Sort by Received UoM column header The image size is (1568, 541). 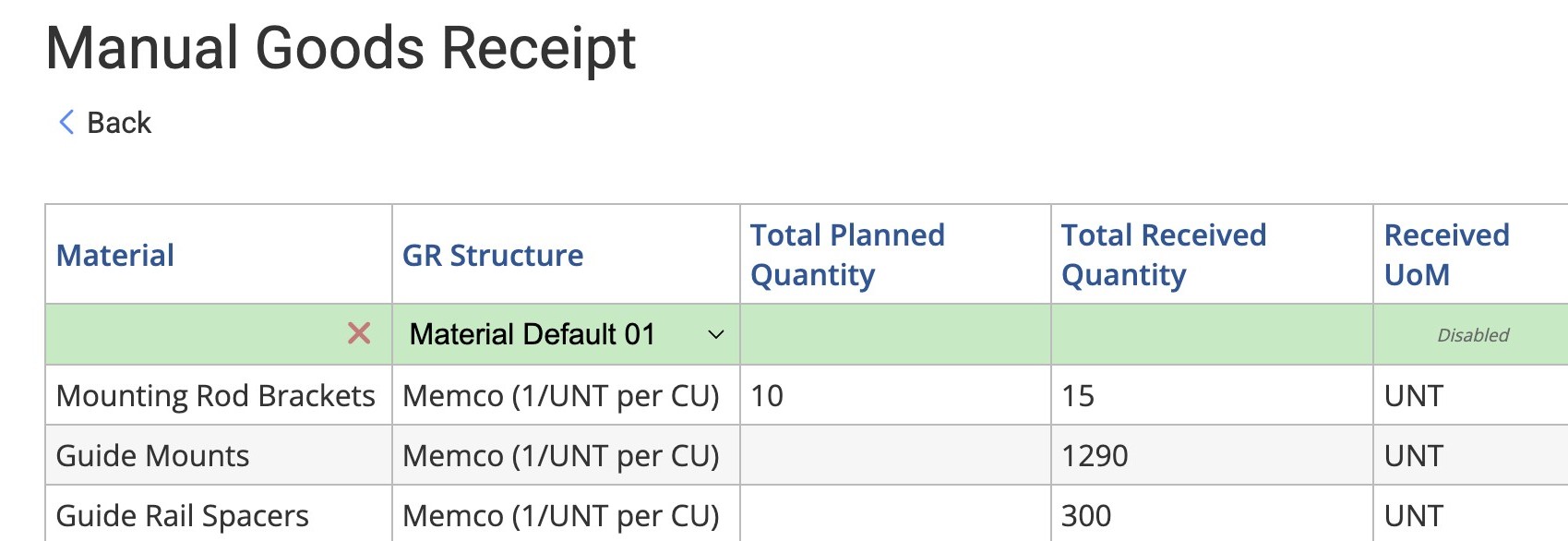click(x=1446, y=255)
